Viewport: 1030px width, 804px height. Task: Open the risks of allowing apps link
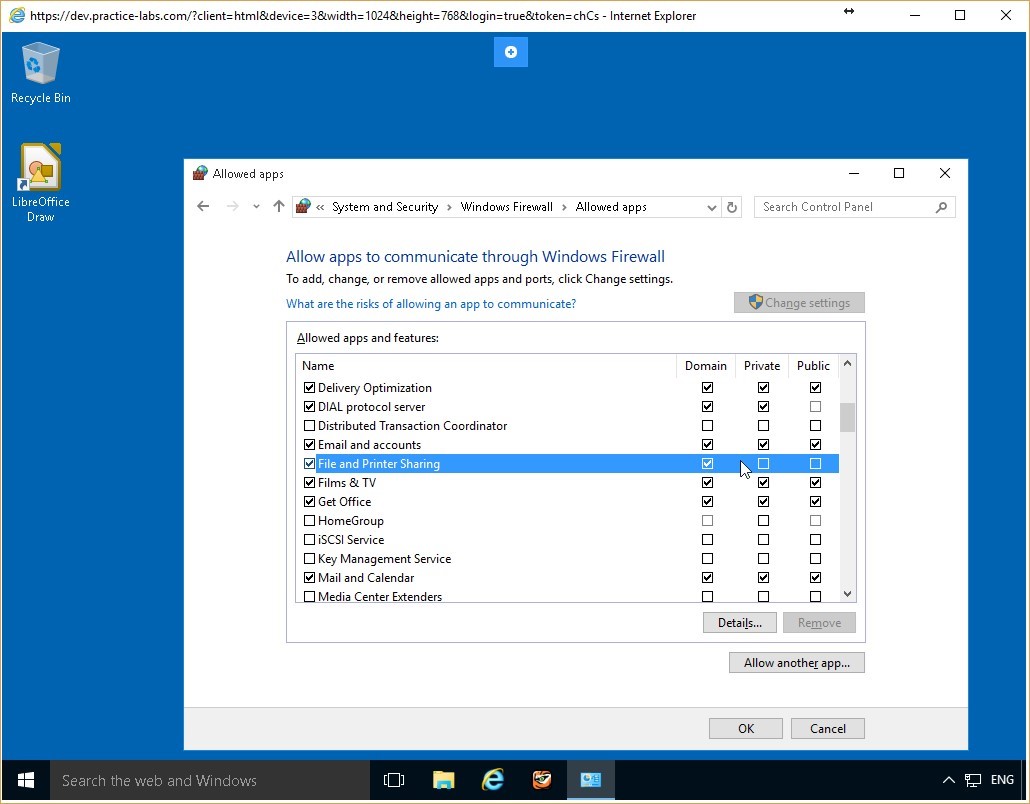[x=431, y=303]
